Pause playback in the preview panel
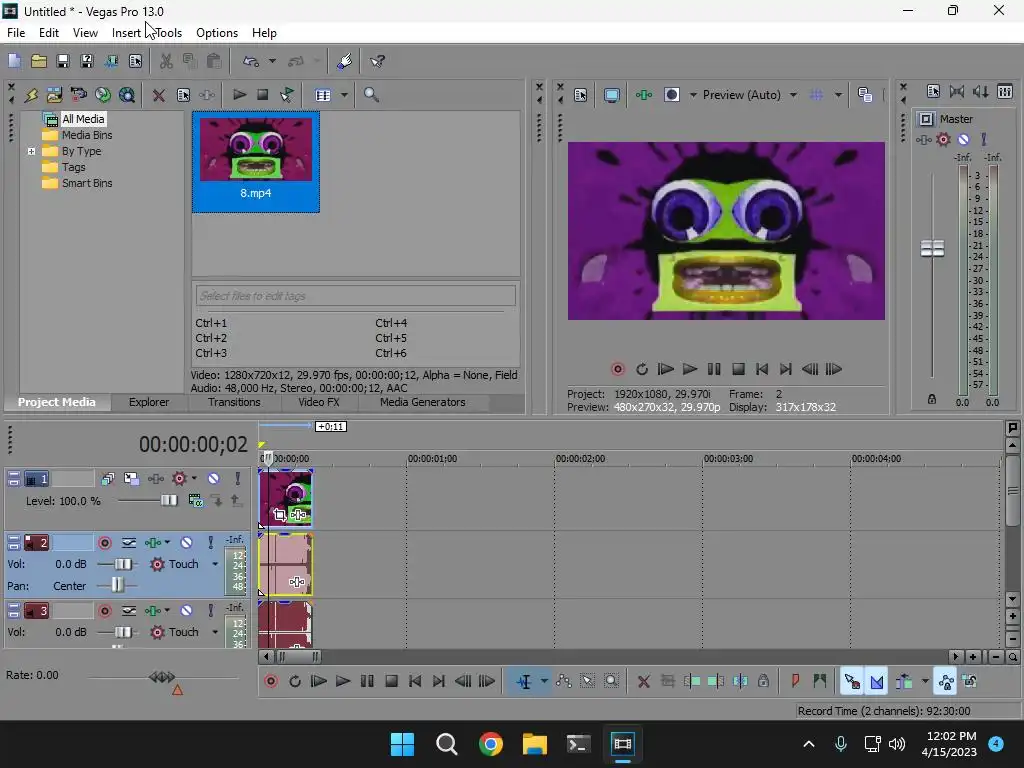Screen dimensions: 1024x768 click(714, 369)
